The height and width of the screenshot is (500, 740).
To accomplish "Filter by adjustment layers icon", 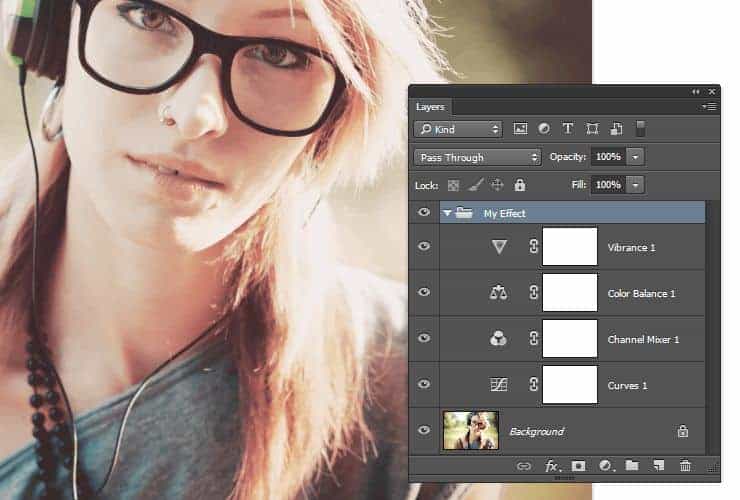I will pos(544,129).
